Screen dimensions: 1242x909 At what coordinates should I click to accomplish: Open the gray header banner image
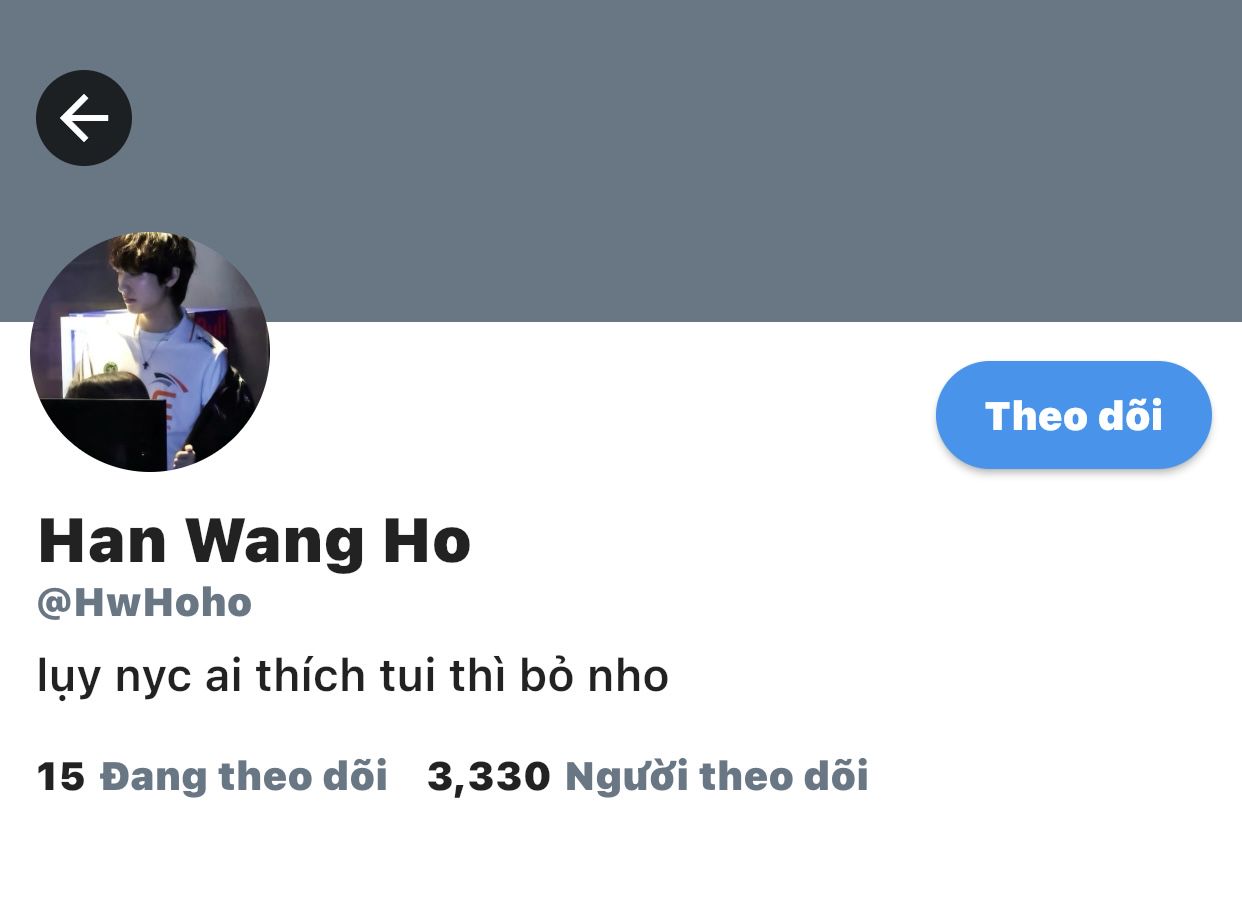[x=621, y=161]
